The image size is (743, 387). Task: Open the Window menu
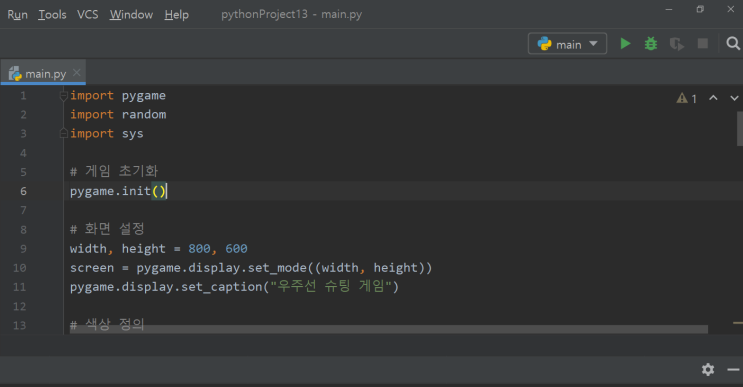[131, 15]
